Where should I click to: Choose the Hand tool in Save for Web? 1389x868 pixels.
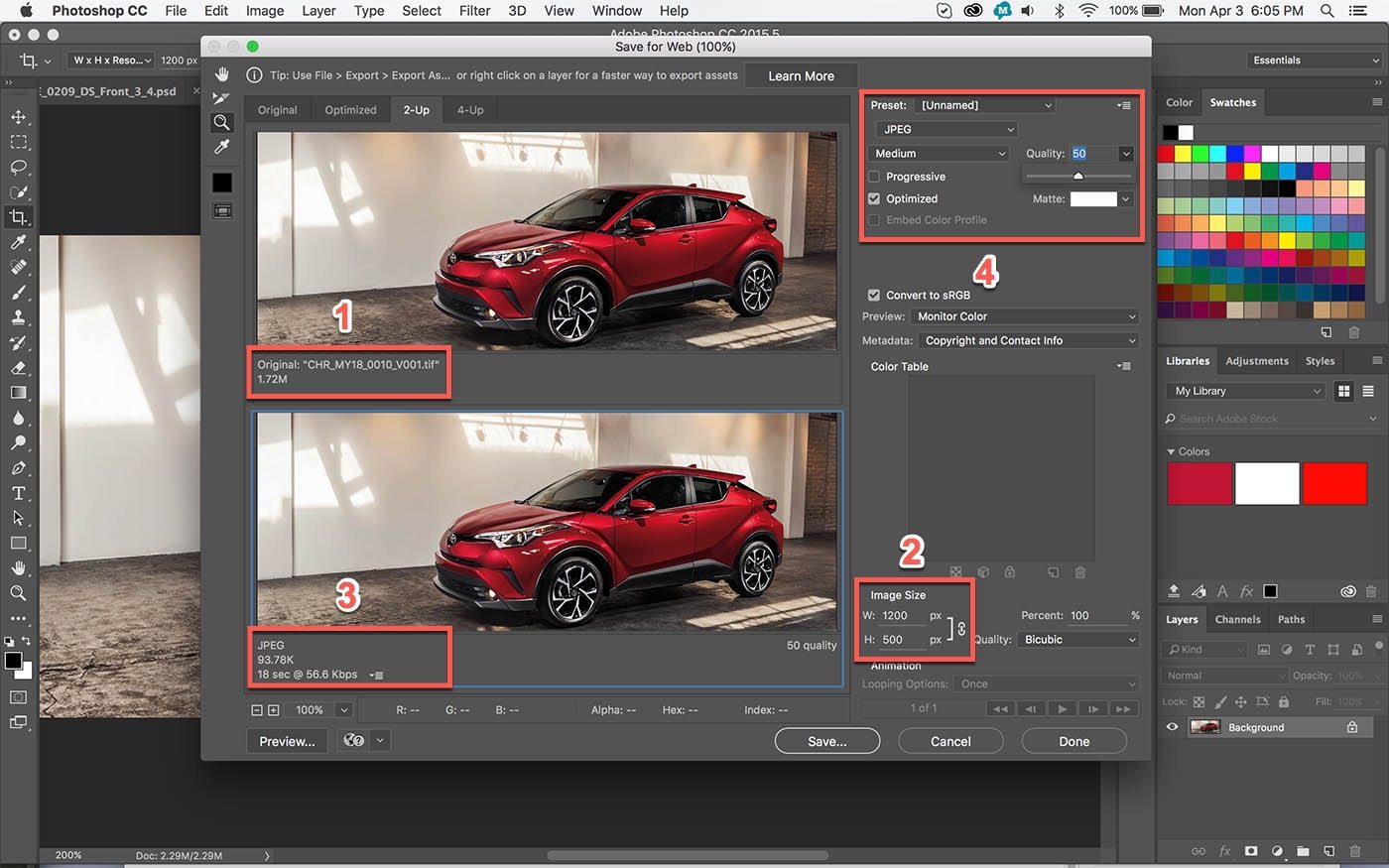[x=221, y=74]
